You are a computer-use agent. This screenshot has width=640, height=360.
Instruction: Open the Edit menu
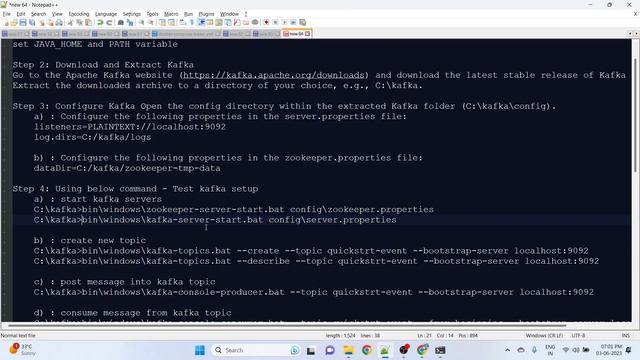(21, 14)
